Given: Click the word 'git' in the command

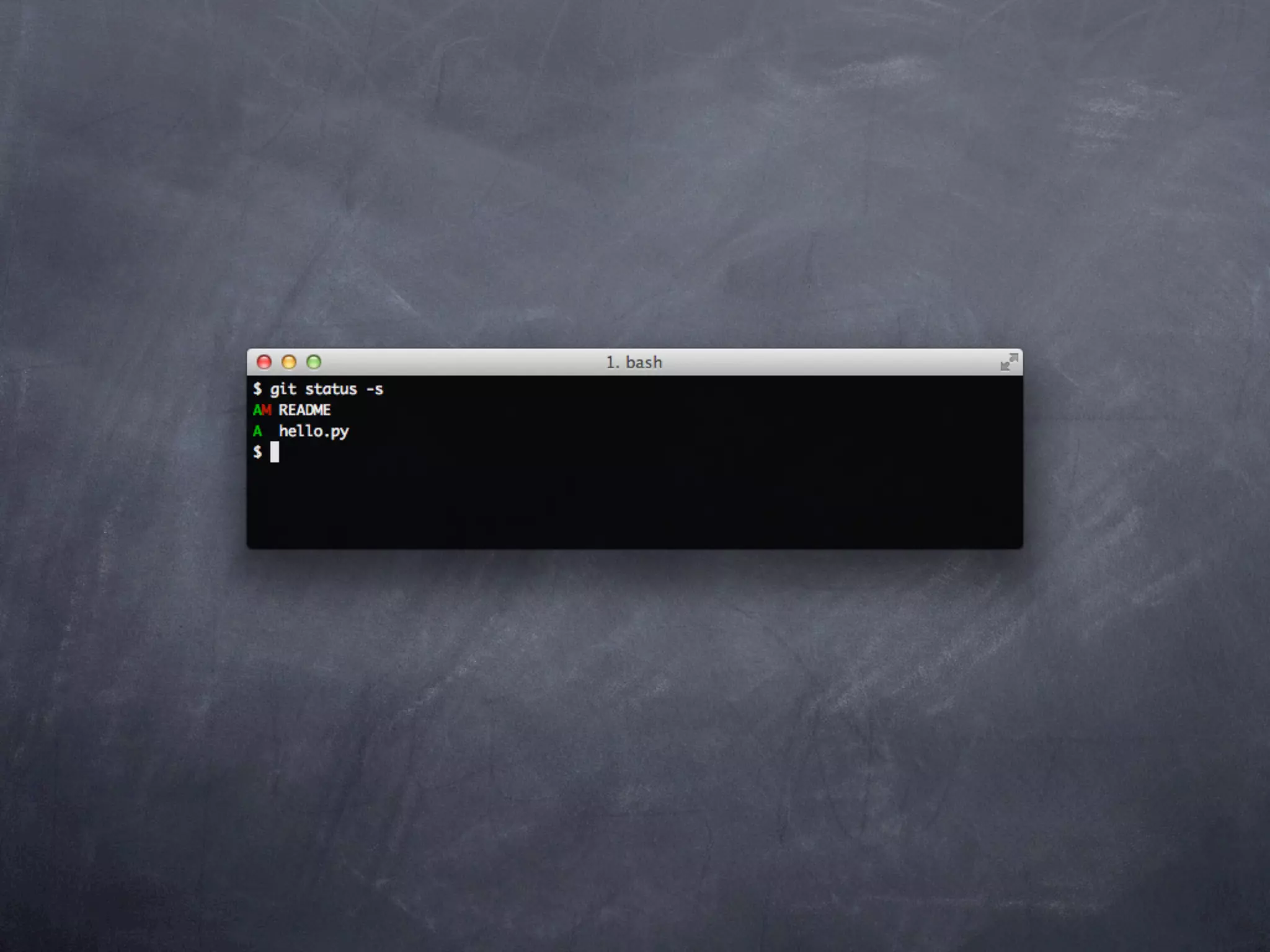Looking at the screenshot, I should coord(283,389).
